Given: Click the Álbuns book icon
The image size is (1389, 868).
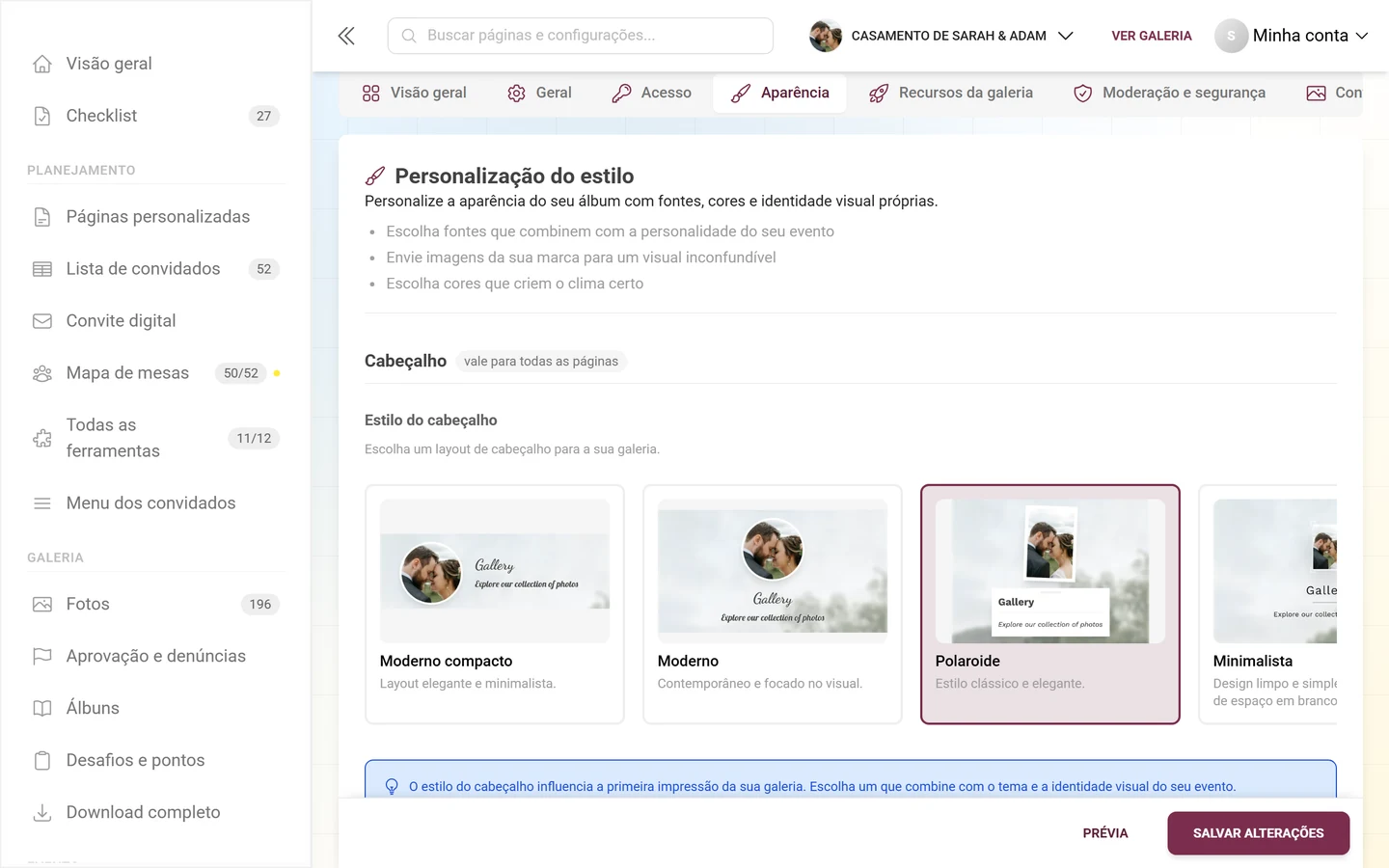Looking at the screenshot, I should 42,709.
